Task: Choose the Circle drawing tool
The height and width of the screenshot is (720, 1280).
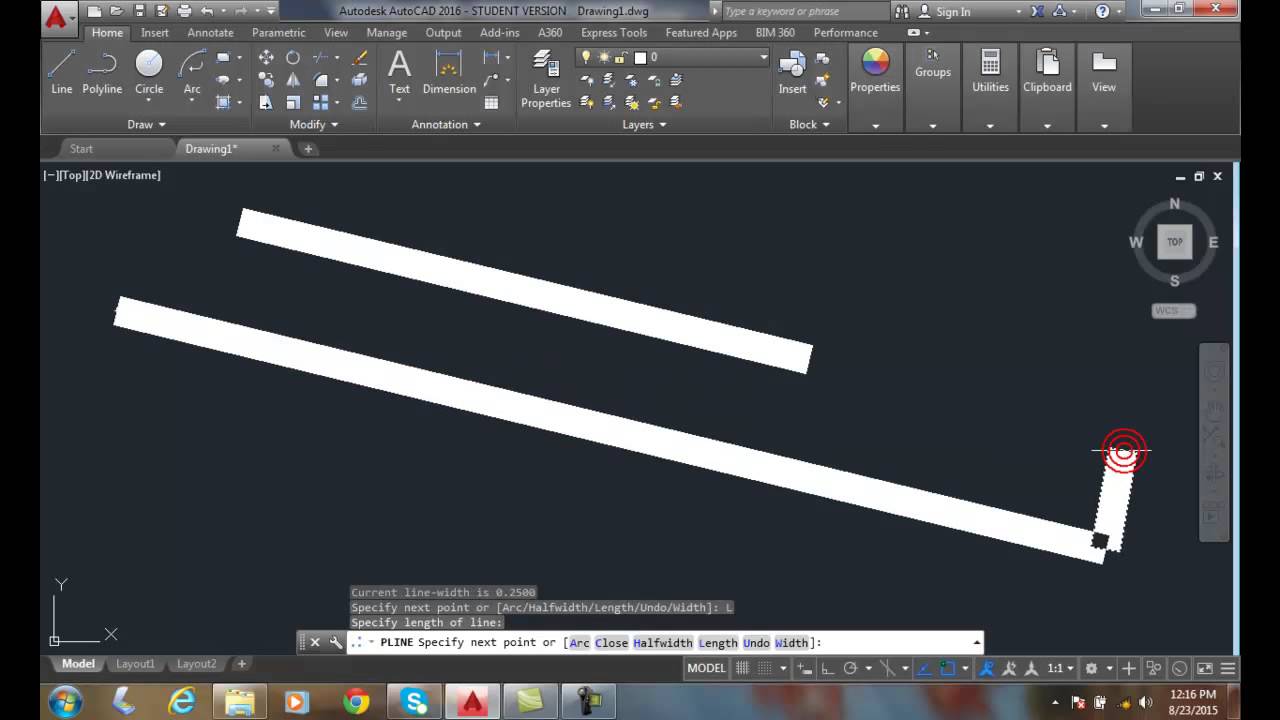Action: (x=149, y=72)
